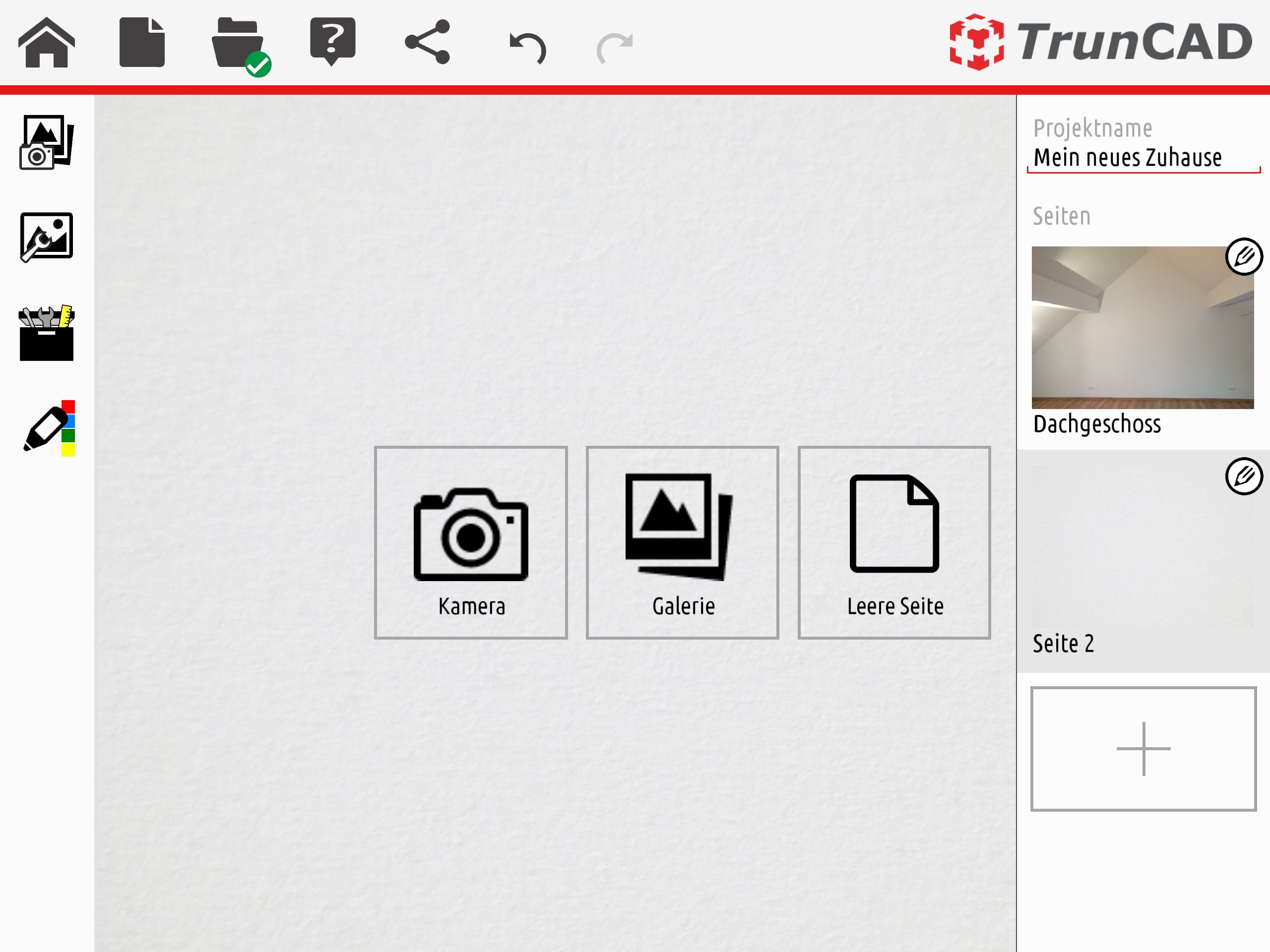Viewport: 1270px width, 952px height.
Task: Click the greyed redo arrow
Action: pos(614,47)
